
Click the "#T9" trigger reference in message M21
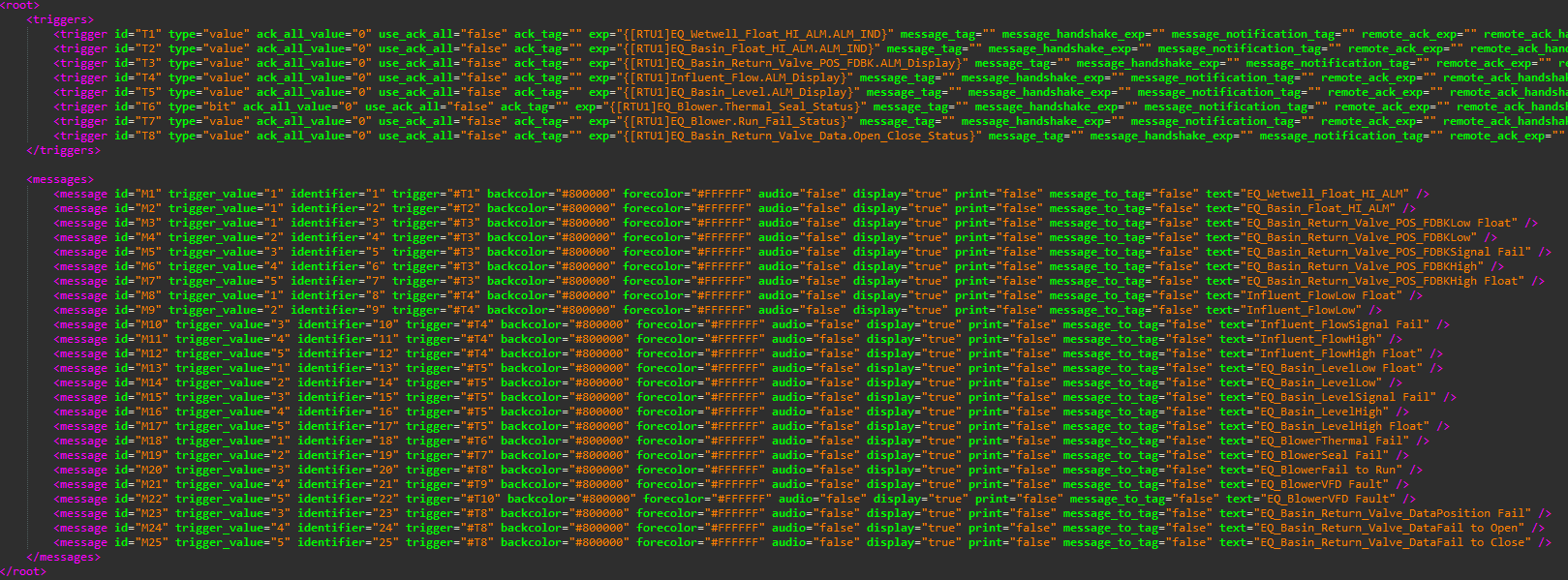click(466, 484)
